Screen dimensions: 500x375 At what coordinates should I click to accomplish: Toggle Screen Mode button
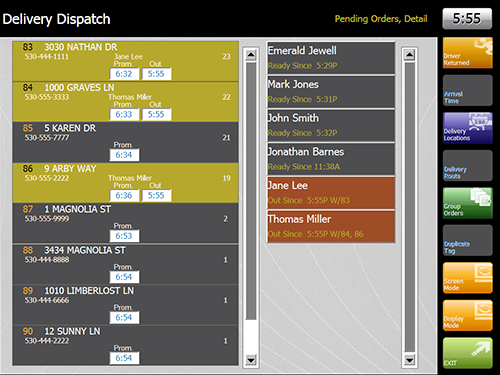coord(467,278)
